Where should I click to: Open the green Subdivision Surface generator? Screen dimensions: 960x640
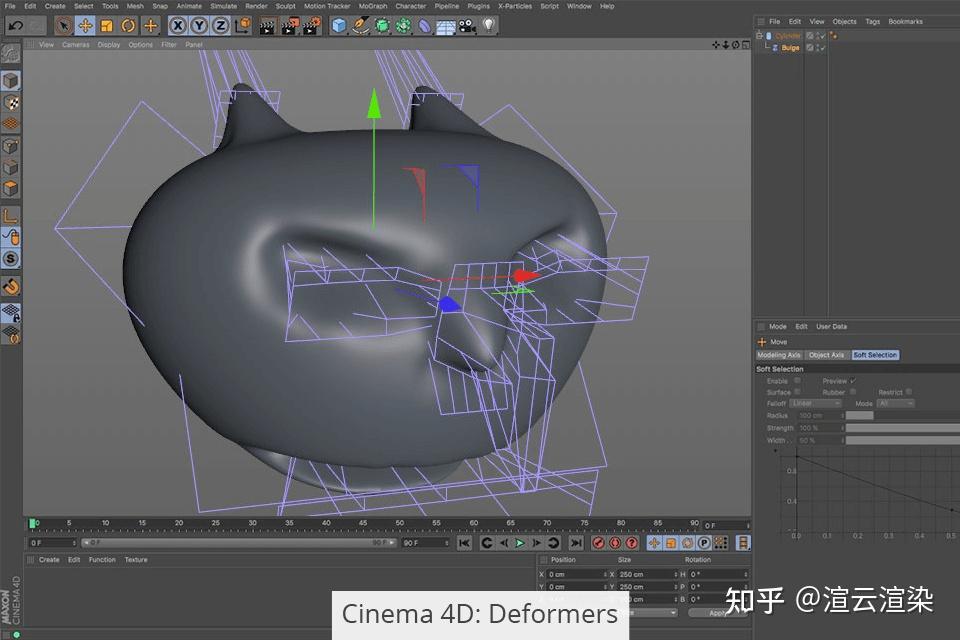382,26
